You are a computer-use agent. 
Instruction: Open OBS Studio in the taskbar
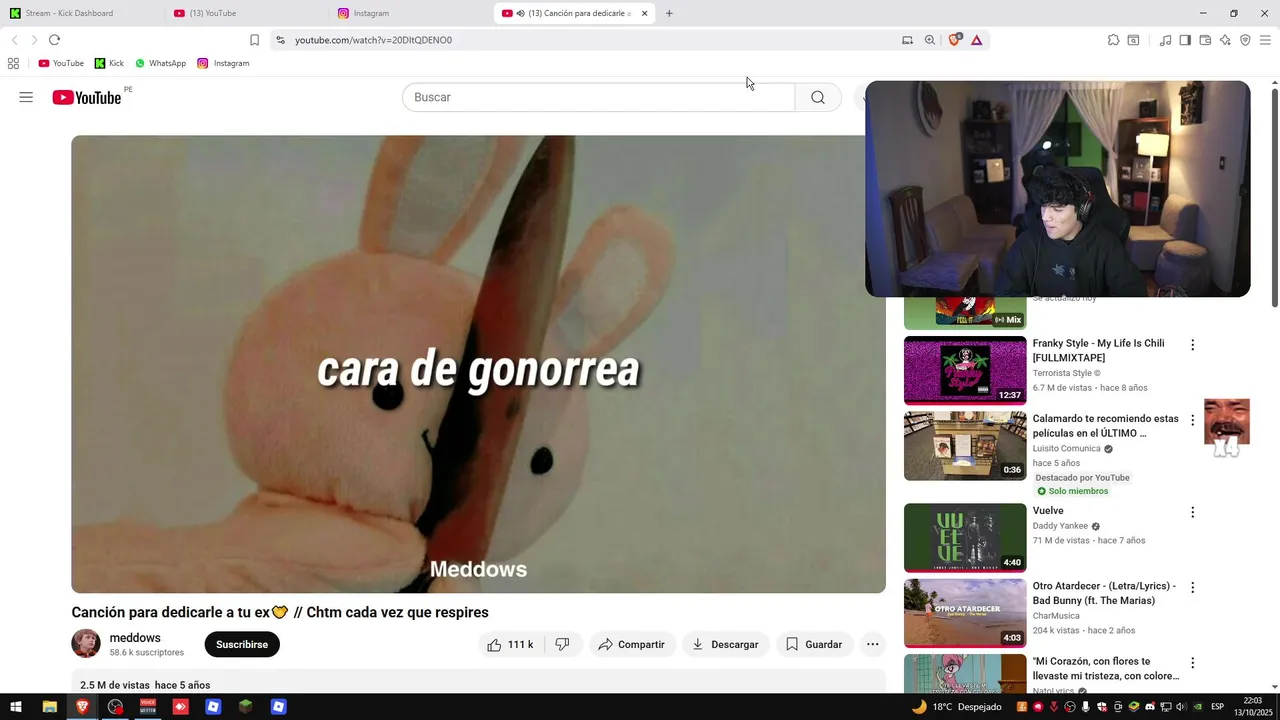pos(115,707)
